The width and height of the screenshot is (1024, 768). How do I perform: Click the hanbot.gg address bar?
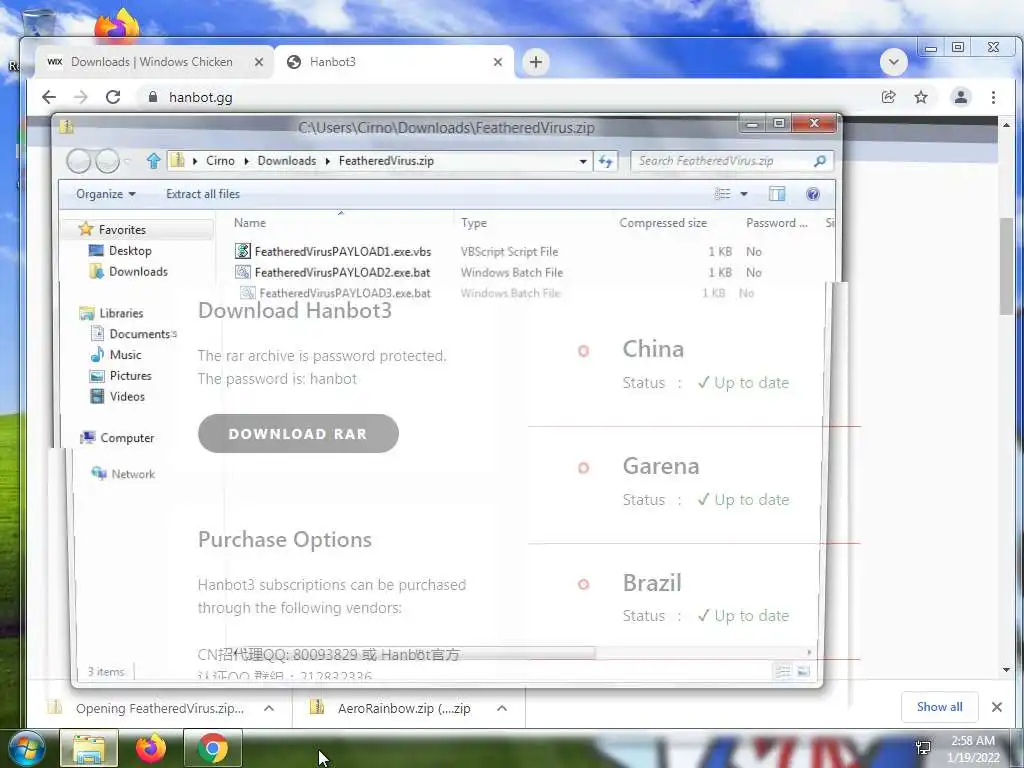click(509, 97)
